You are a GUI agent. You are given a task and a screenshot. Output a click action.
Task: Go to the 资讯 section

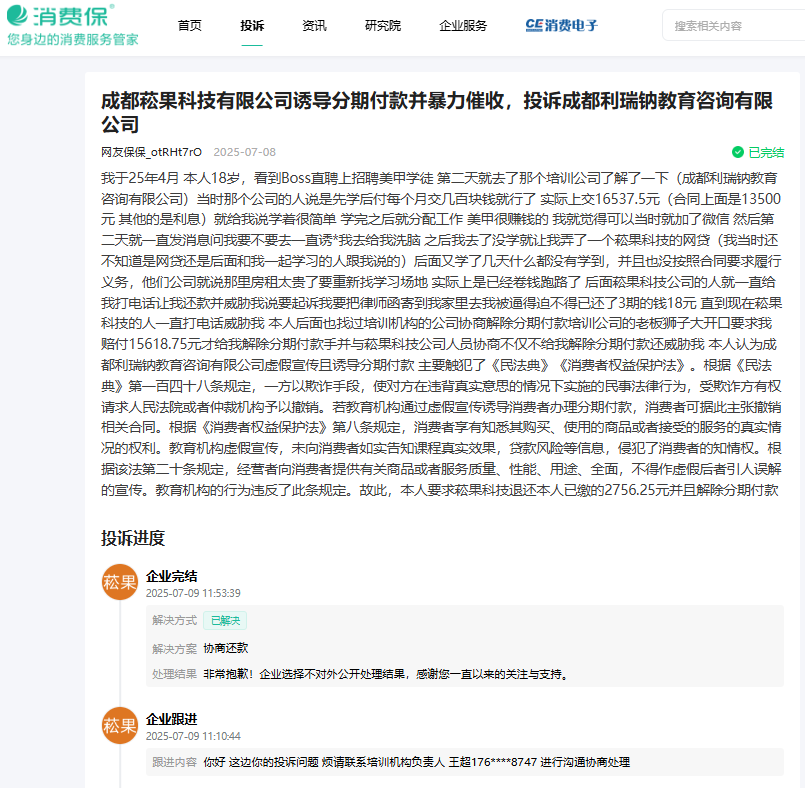coord(314,26)
